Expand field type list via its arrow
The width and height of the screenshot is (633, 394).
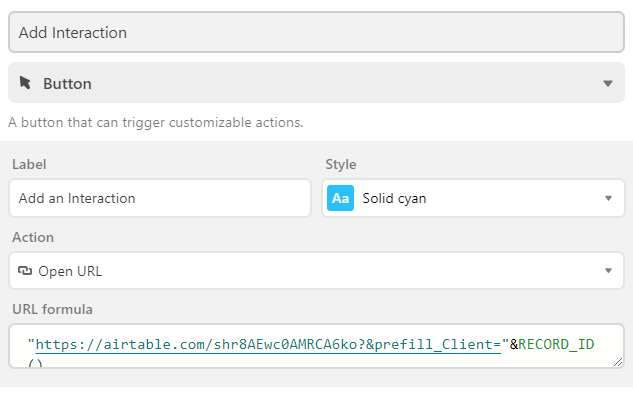(x=608, y=84)
